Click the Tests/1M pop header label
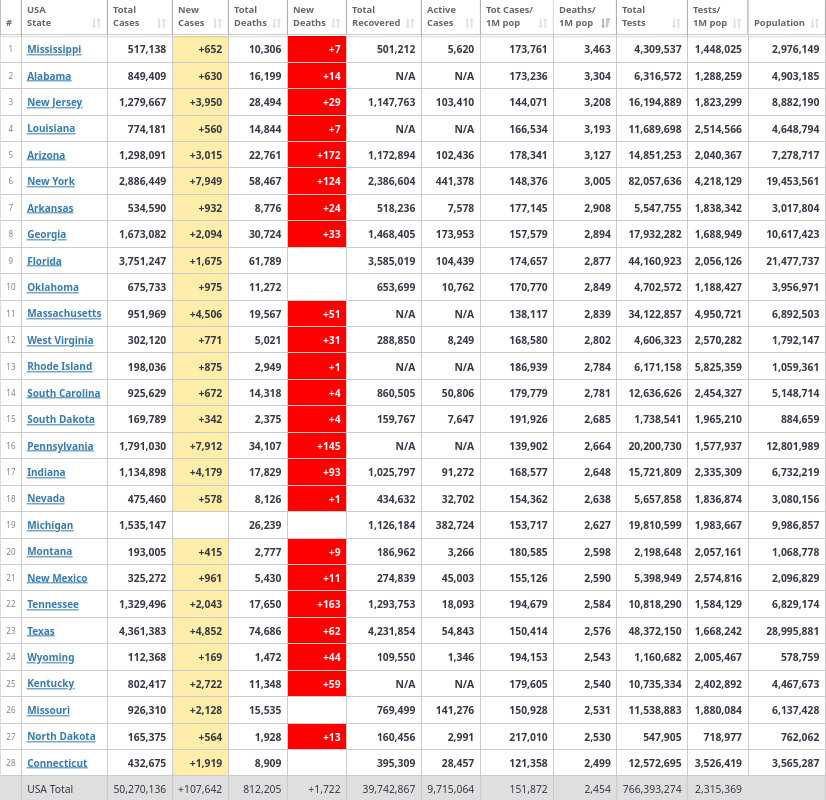 click(712, 16)
